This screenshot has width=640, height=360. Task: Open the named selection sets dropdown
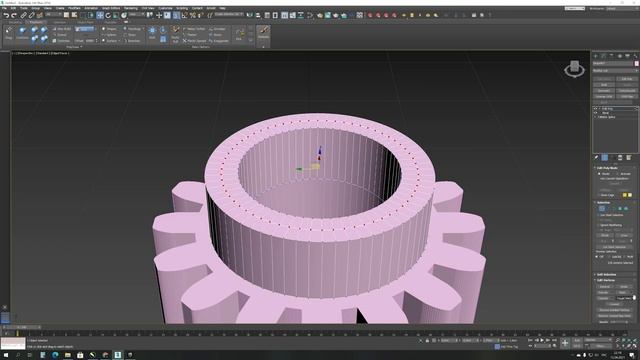point(229,14)
